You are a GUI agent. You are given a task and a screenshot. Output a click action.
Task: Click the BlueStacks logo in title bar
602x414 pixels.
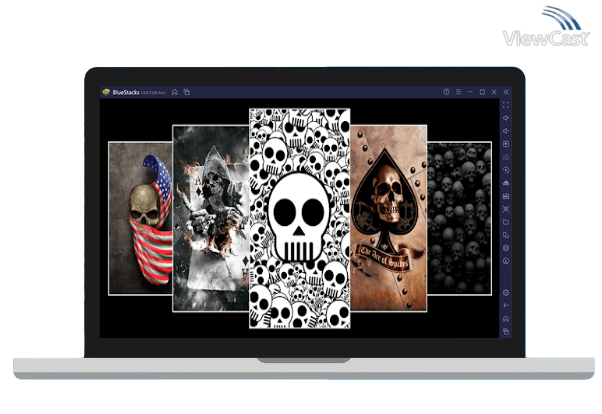(x=106, y=92)
